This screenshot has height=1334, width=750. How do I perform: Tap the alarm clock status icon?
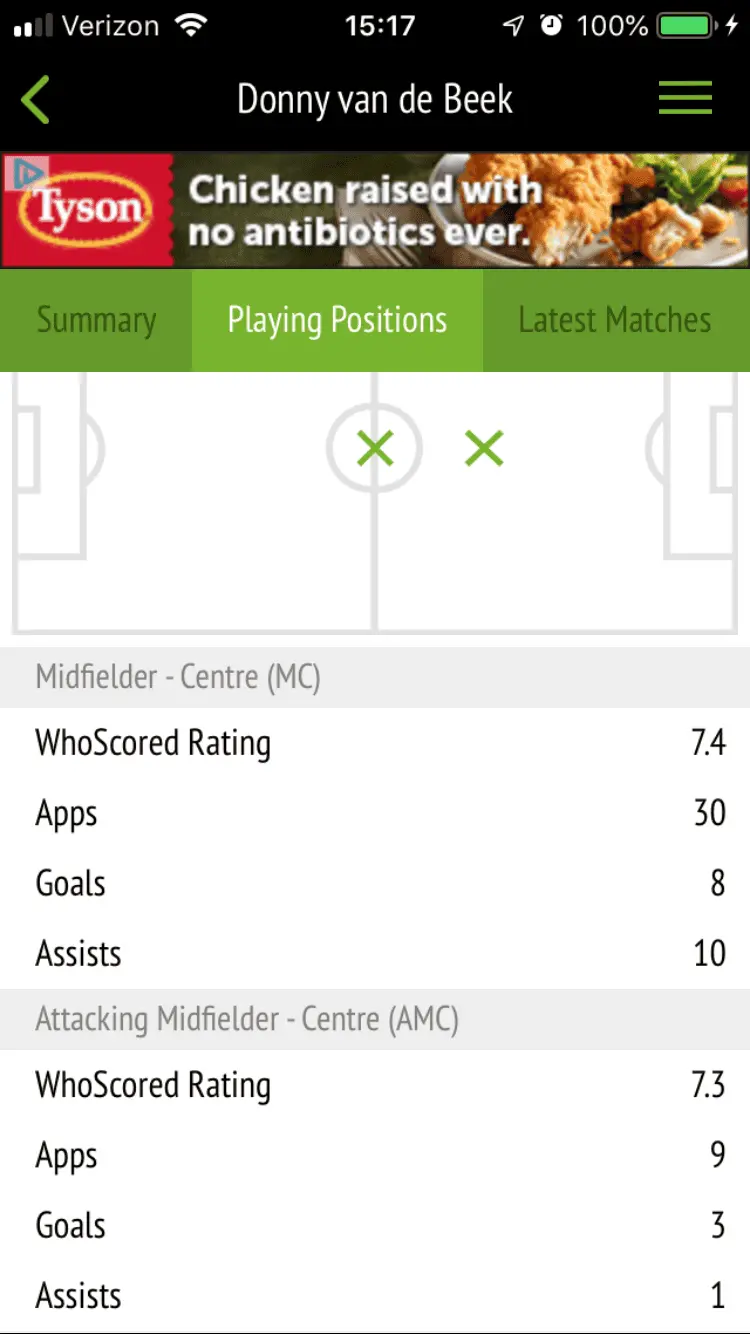tap(551, 26)
